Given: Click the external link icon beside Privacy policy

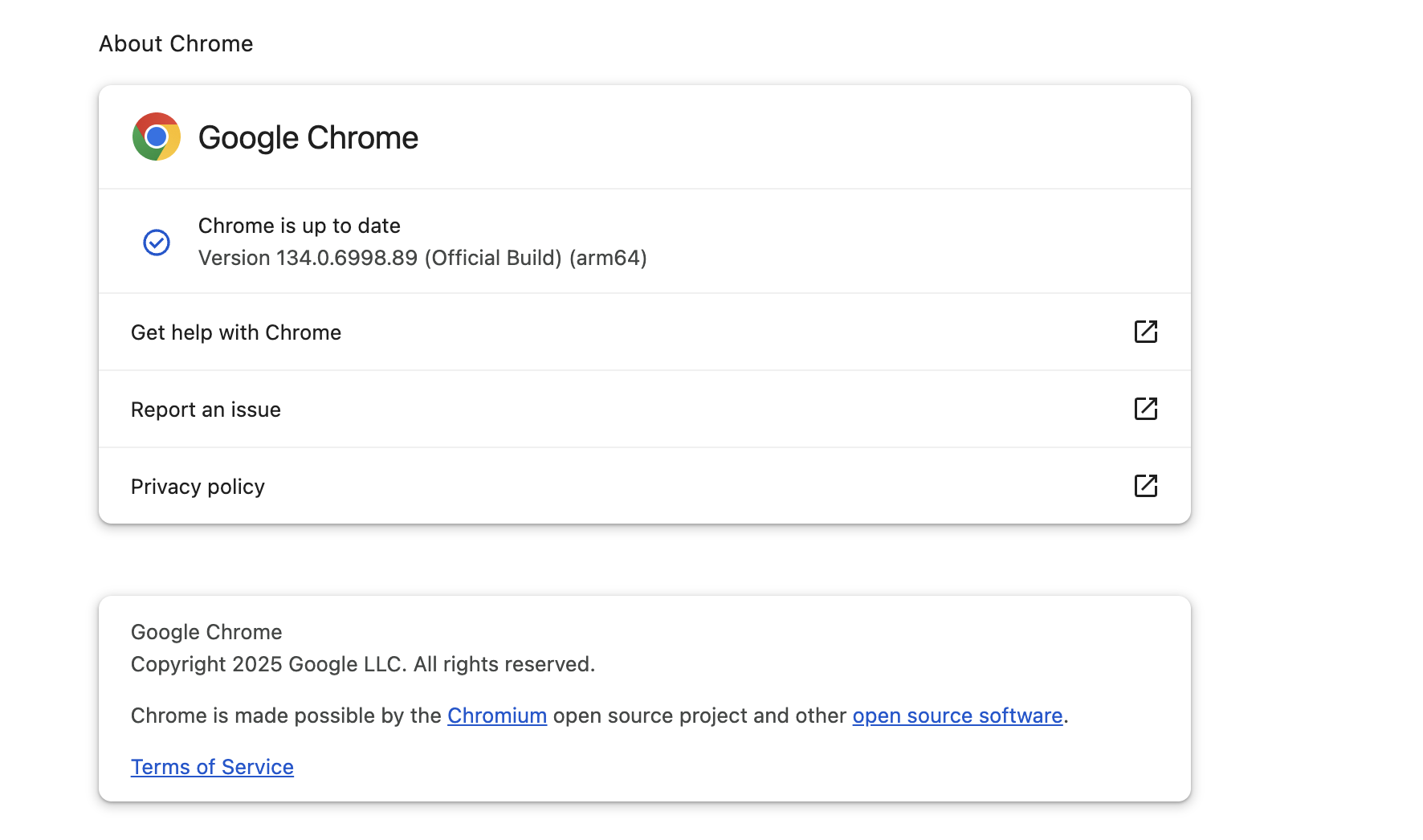Looking at the screenshot, I should (1147, 486).
